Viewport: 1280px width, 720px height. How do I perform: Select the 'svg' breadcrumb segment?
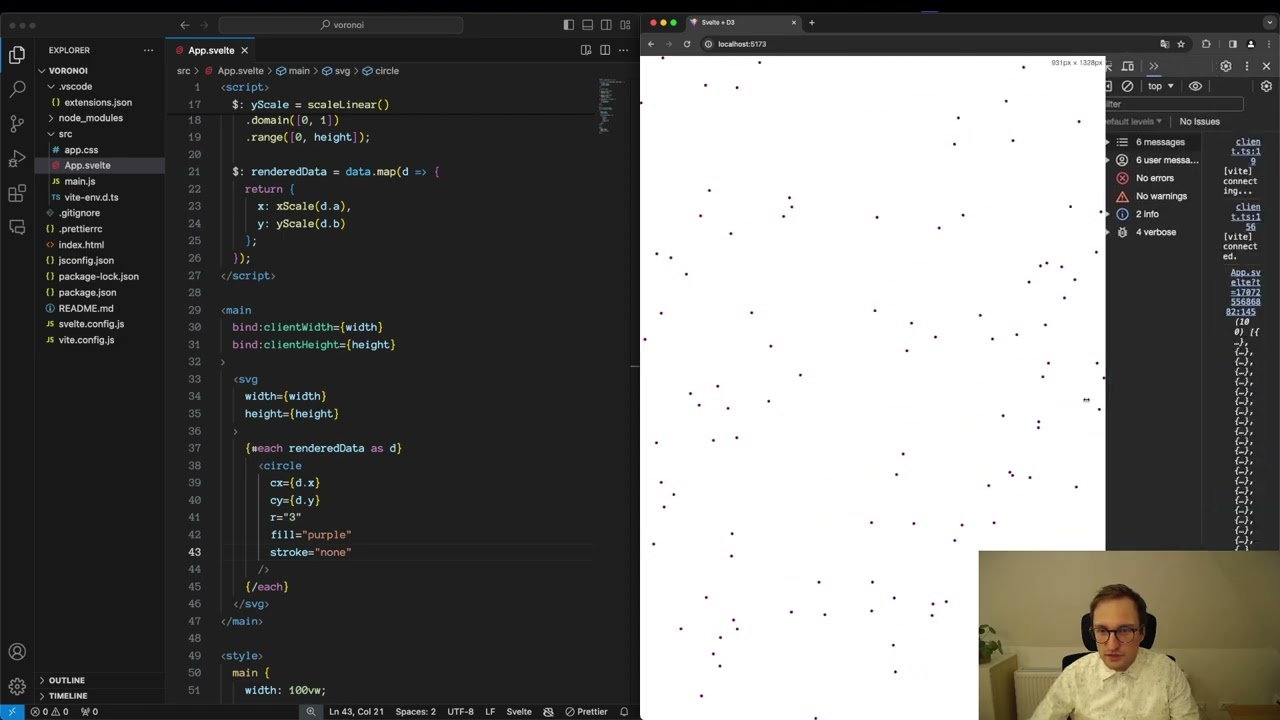(336, 71)
